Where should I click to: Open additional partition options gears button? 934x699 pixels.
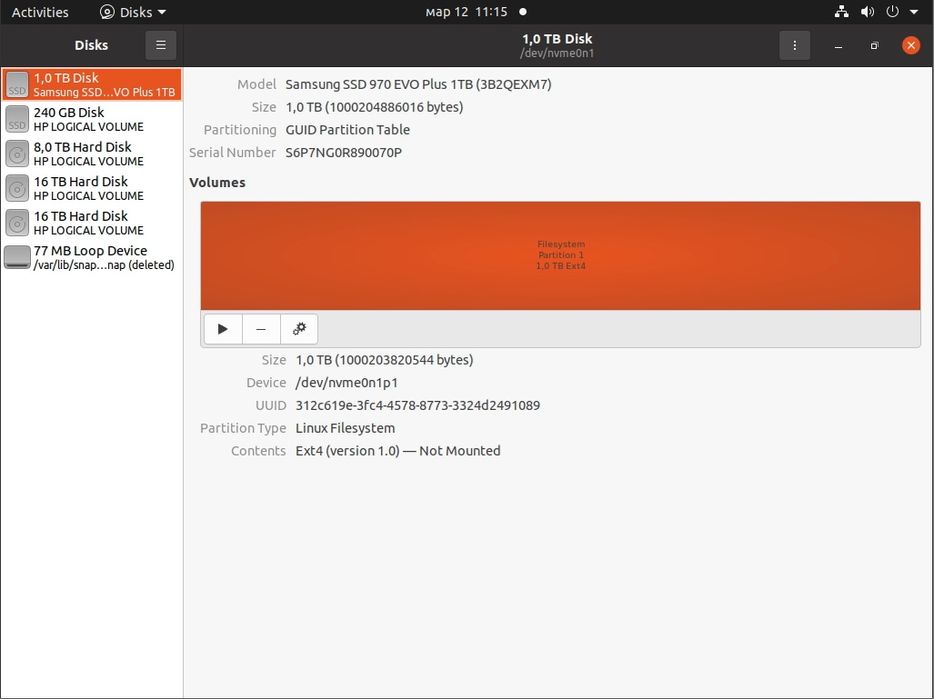click(x=299, y=329)
